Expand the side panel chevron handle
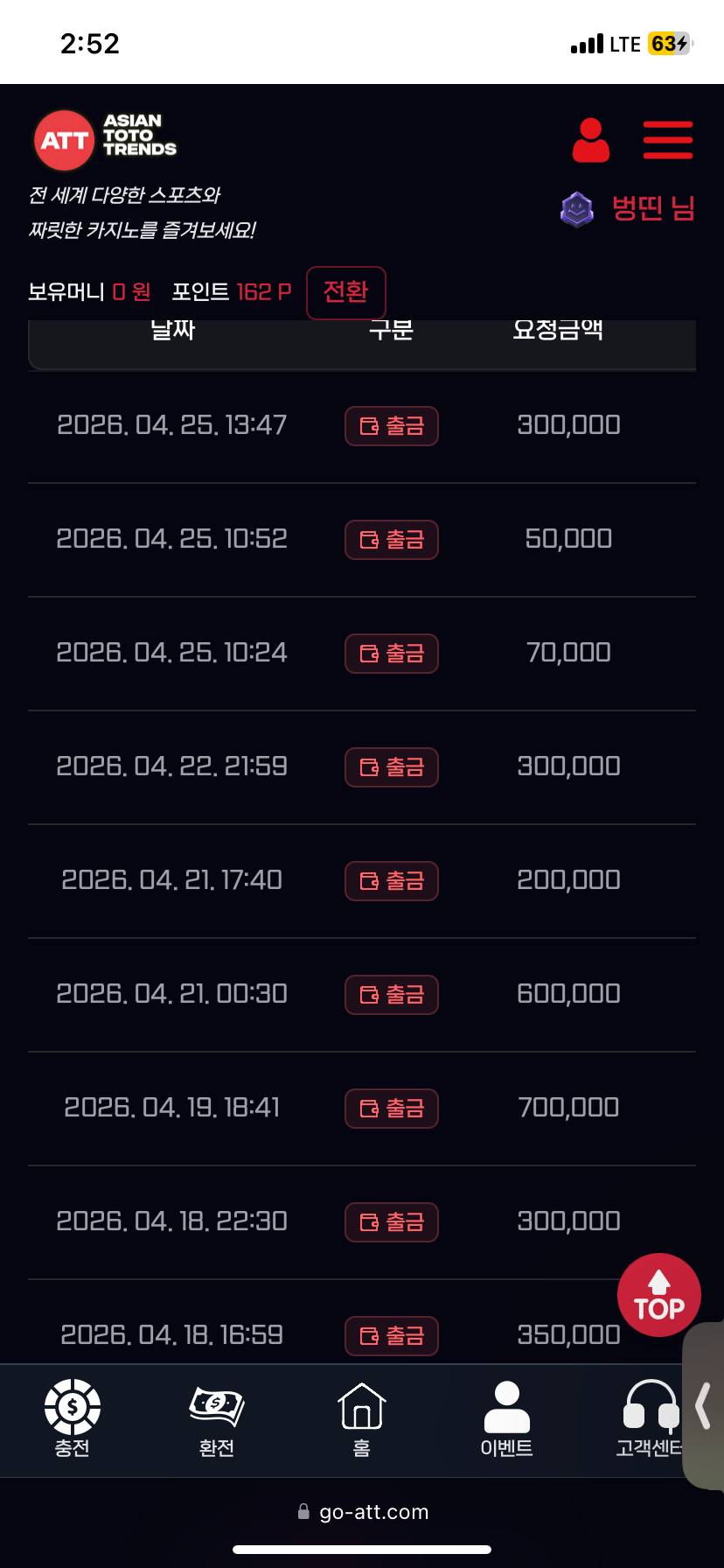This screenshot has width=724, height=1568. point(703,1406)
